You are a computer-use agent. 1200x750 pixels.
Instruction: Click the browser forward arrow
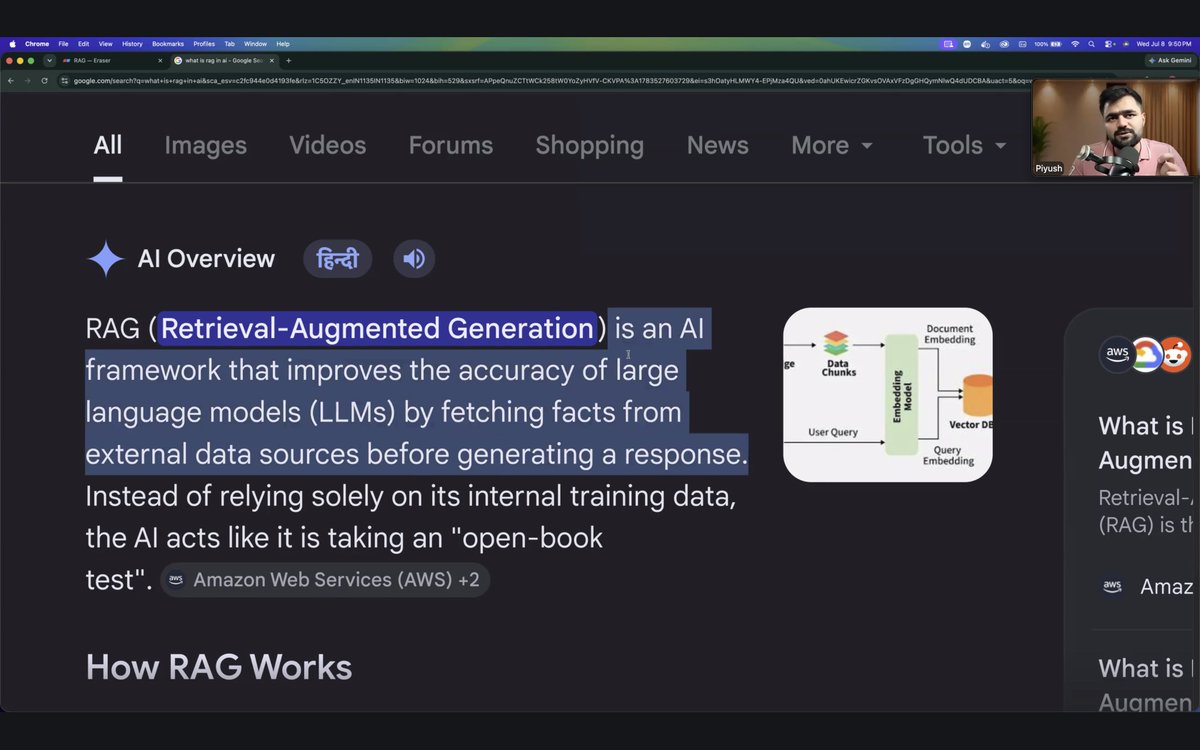[x=28, y=80]
